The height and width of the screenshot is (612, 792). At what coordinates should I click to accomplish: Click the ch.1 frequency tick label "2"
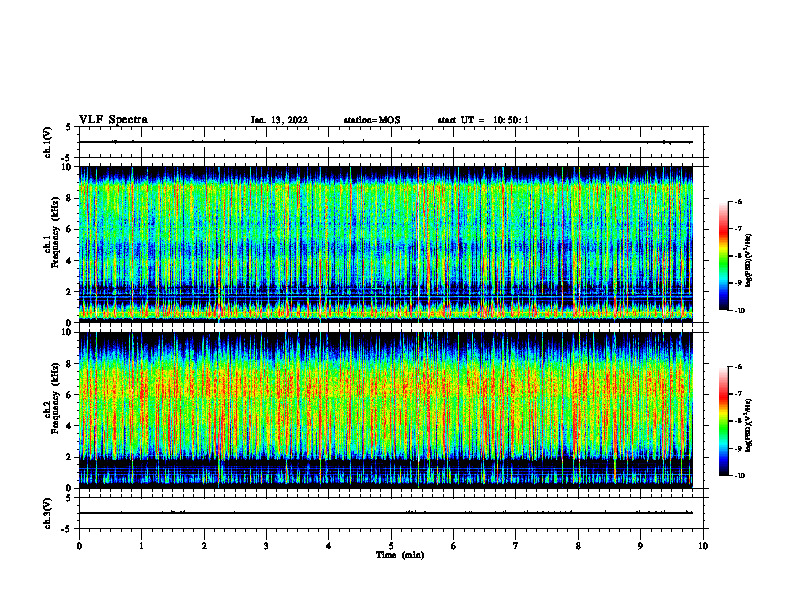pyautogui.click(x=70, y=292)
